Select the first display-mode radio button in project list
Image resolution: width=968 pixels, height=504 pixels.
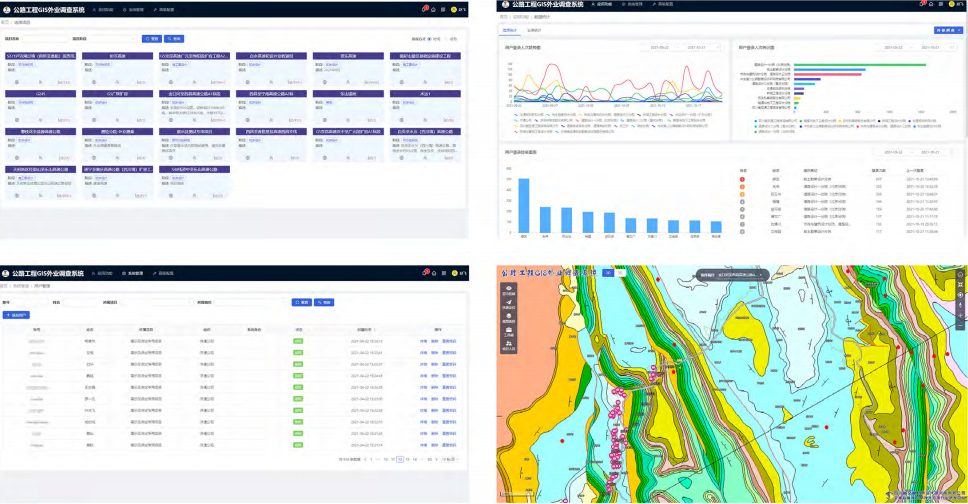point(429,39)
